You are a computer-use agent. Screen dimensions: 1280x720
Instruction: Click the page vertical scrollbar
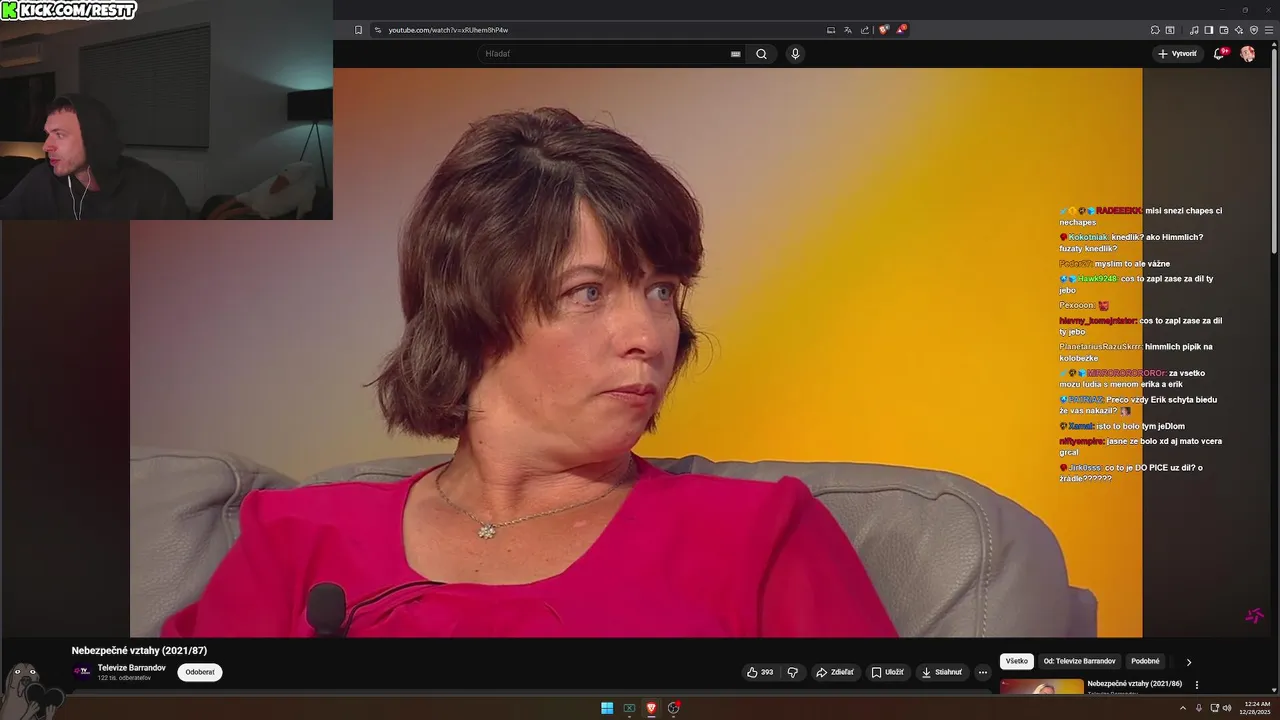click(x=1274, y=150)
